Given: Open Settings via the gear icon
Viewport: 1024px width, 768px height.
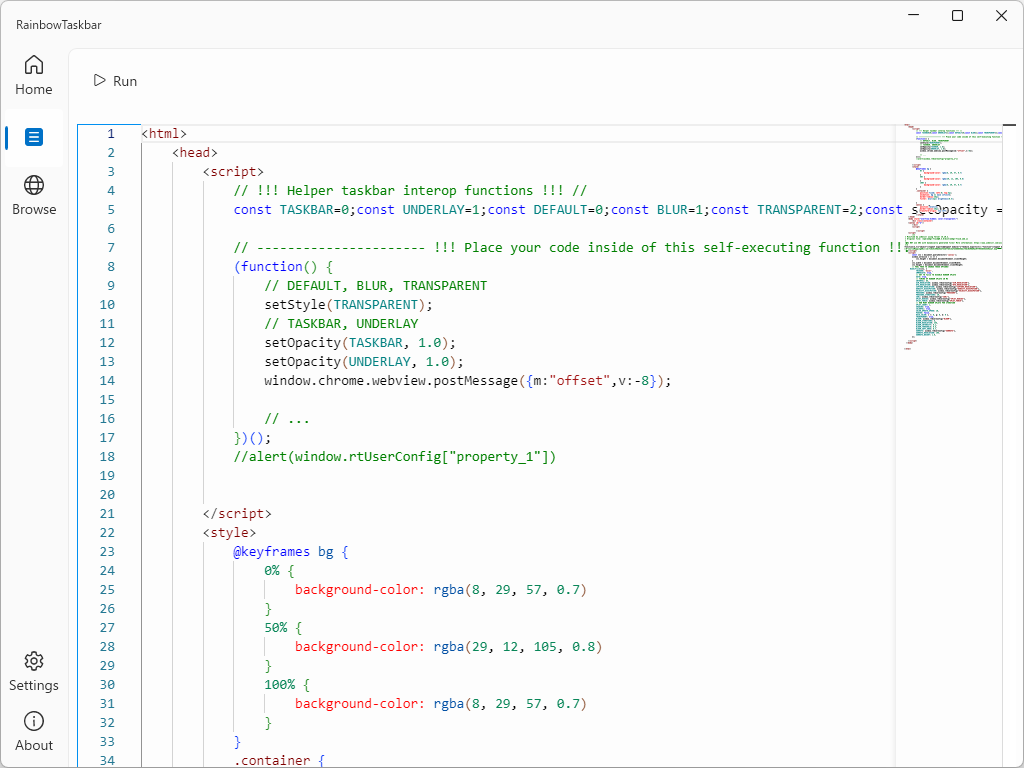Looking at the screenshot, I should pos(33,661).
